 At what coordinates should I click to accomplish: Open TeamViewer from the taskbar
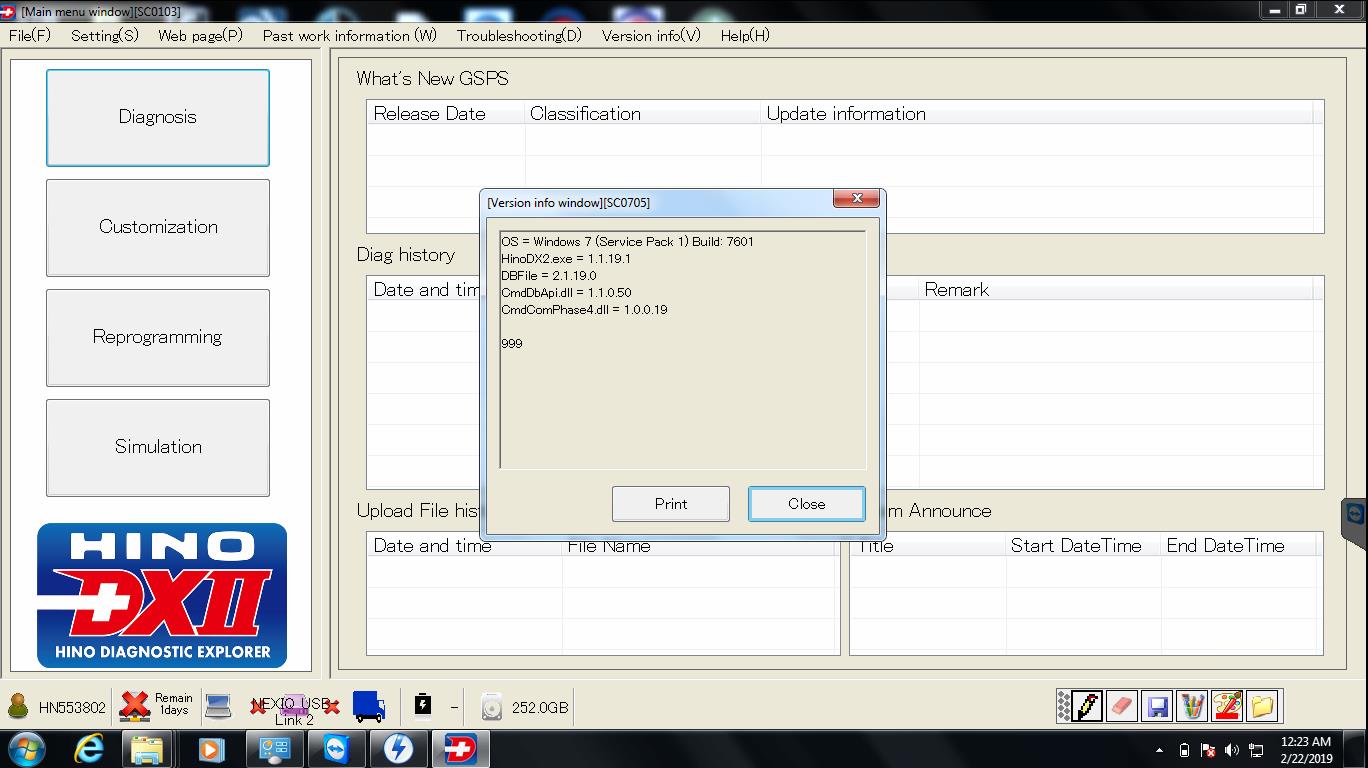336,748
